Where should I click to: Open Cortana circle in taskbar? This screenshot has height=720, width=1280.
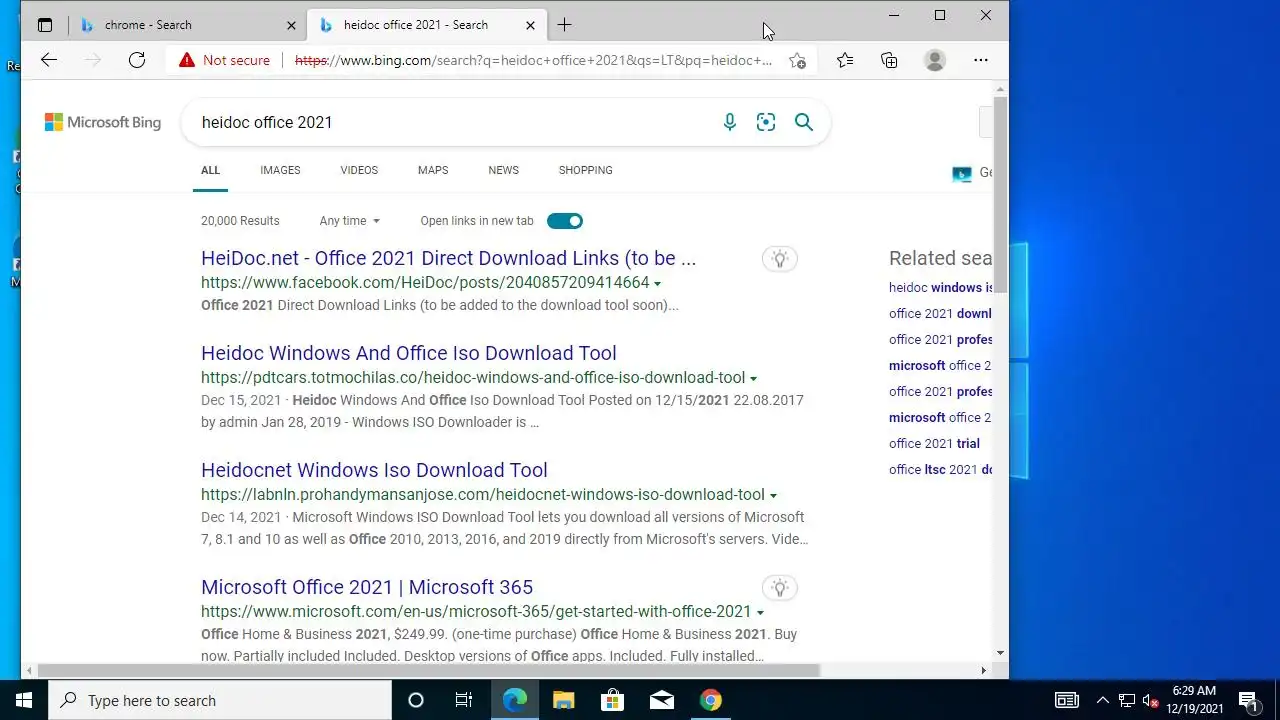point(416,700)
